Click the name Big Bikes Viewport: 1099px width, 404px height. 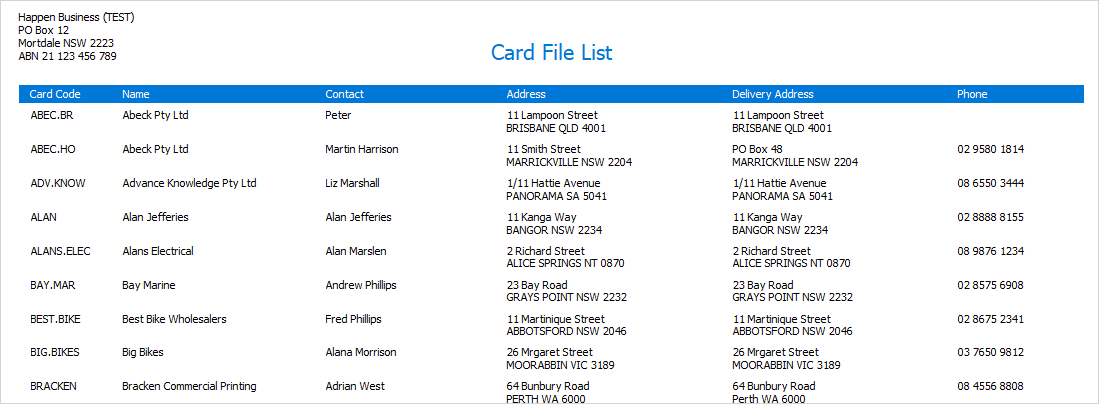point(143,352)
